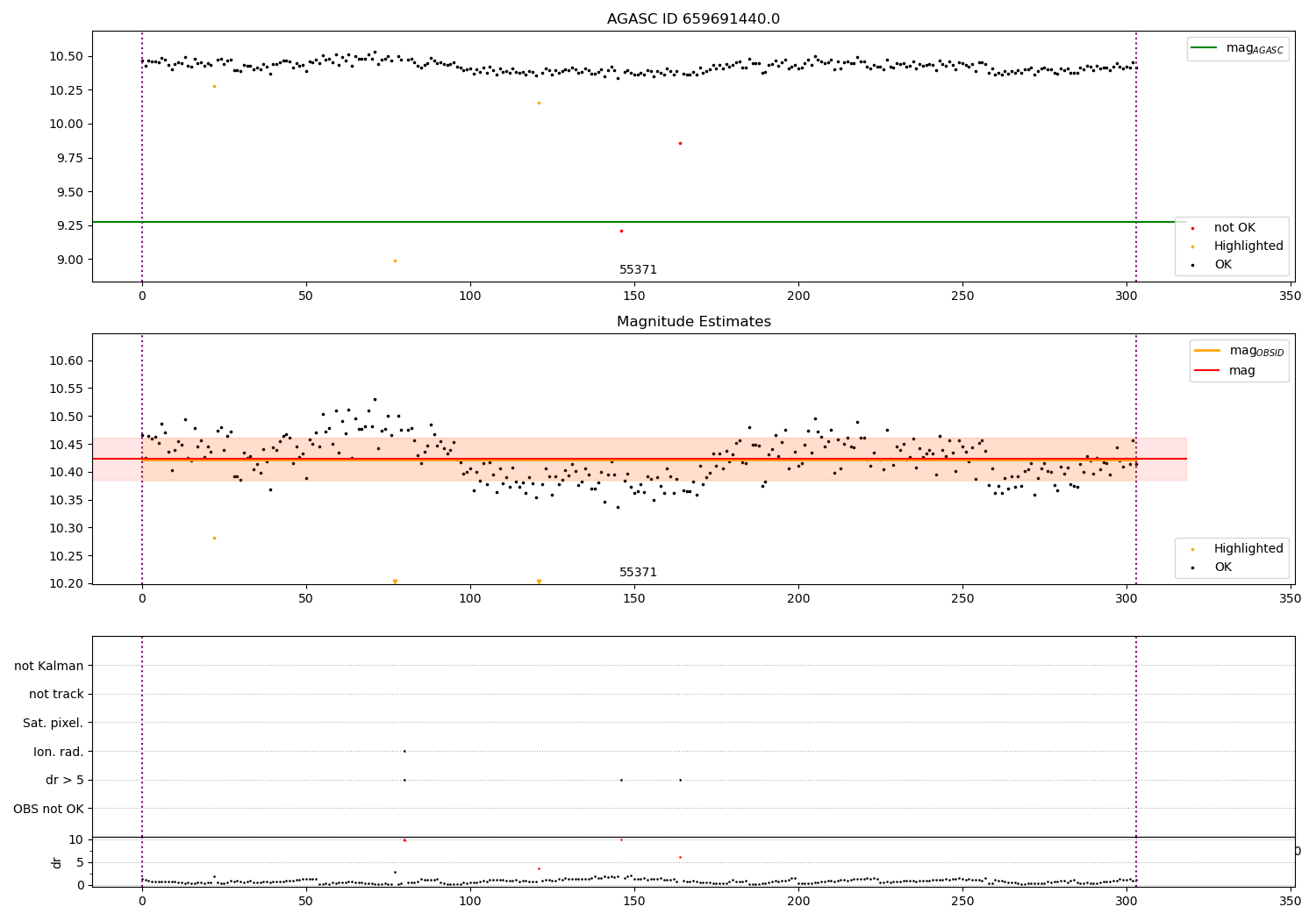Click x-axis tick 250 under the bottom dr plot
This screenshot has height=921, width=1316.
(962, 900)
